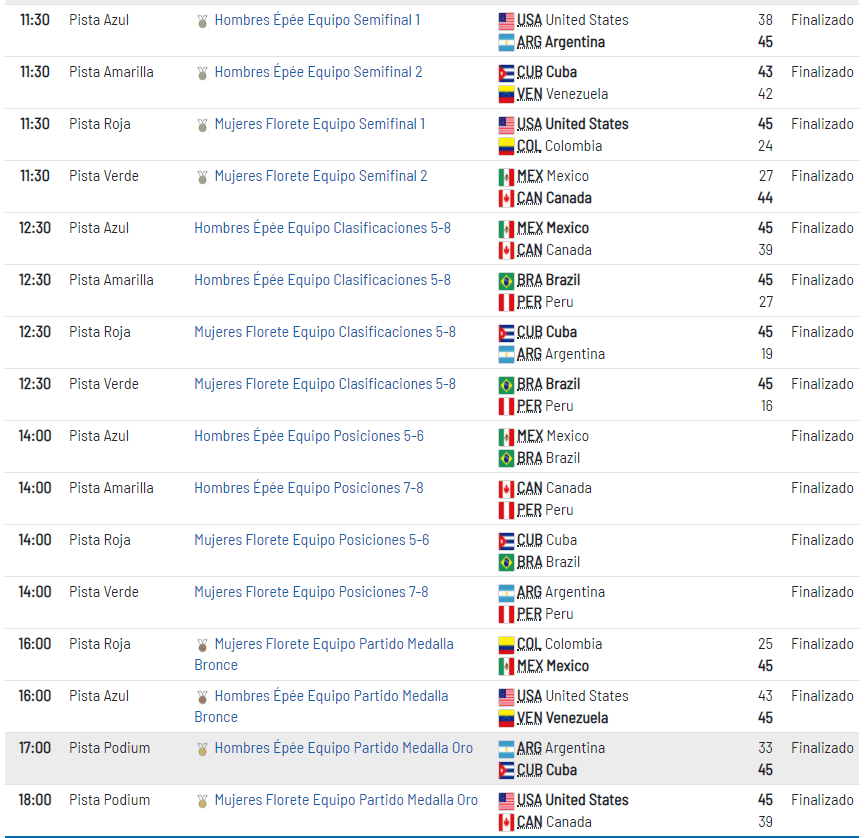Open Hombres Épée Equipo Partido Medalla Oro
Viewport: 865px width, 838px height.
(x=343, y=748)
